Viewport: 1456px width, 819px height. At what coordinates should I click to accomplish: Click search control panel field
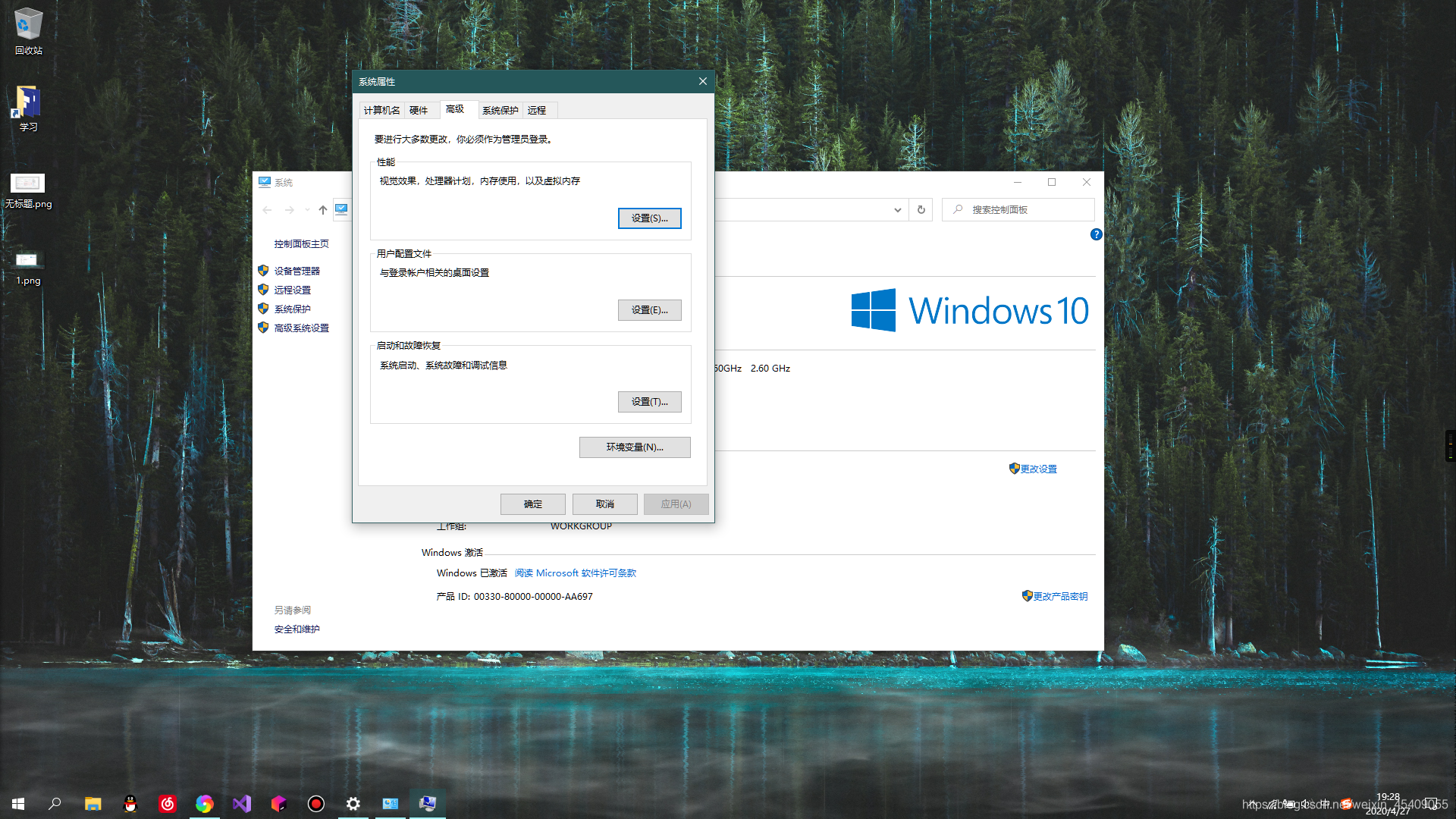click(1018, 210)
